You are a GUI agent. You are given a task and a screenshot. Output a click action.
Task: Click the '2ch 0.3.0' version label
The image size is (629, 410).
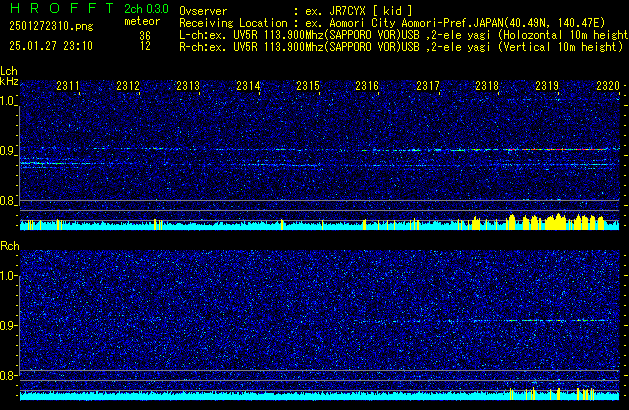pos(146,8)
